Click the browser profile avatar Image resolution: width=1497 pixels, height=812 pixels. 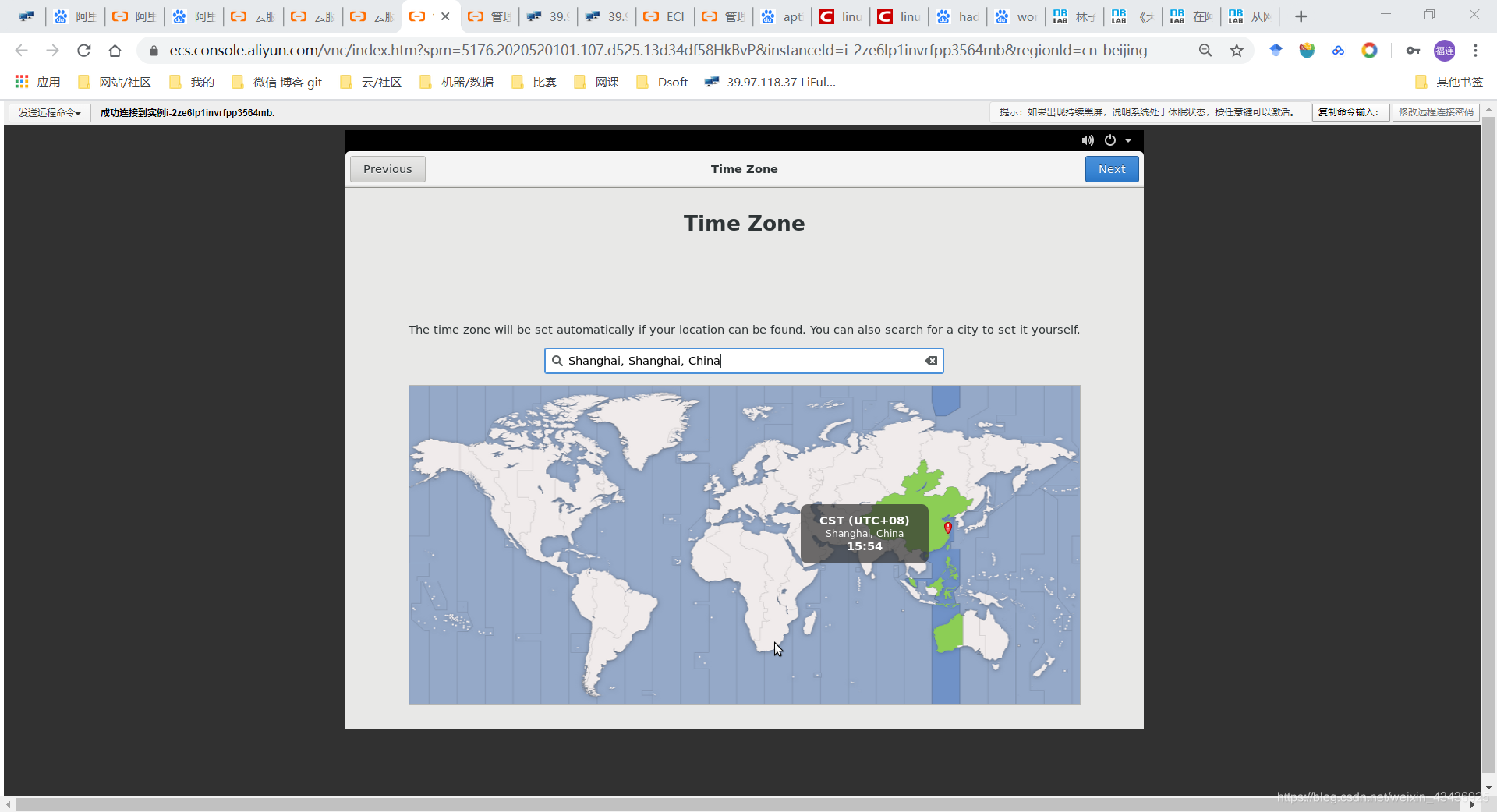(1445, 50)
